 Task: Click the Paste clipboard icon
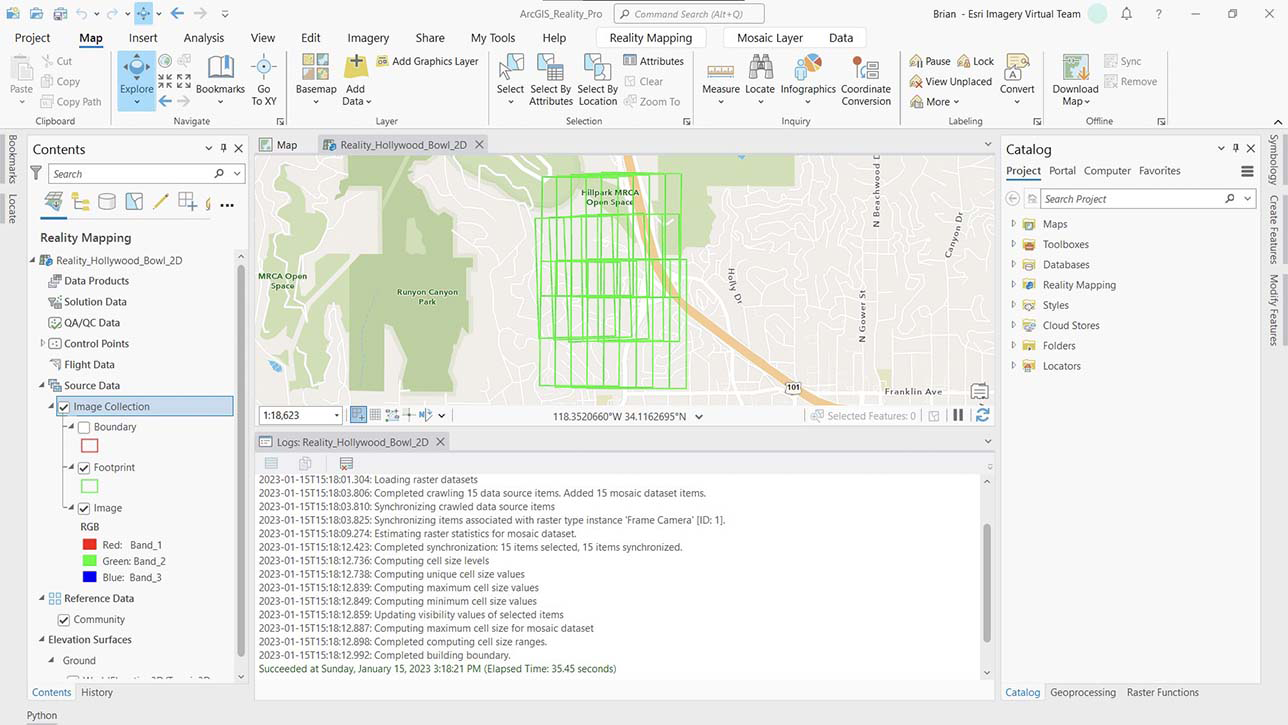point(21,68)
